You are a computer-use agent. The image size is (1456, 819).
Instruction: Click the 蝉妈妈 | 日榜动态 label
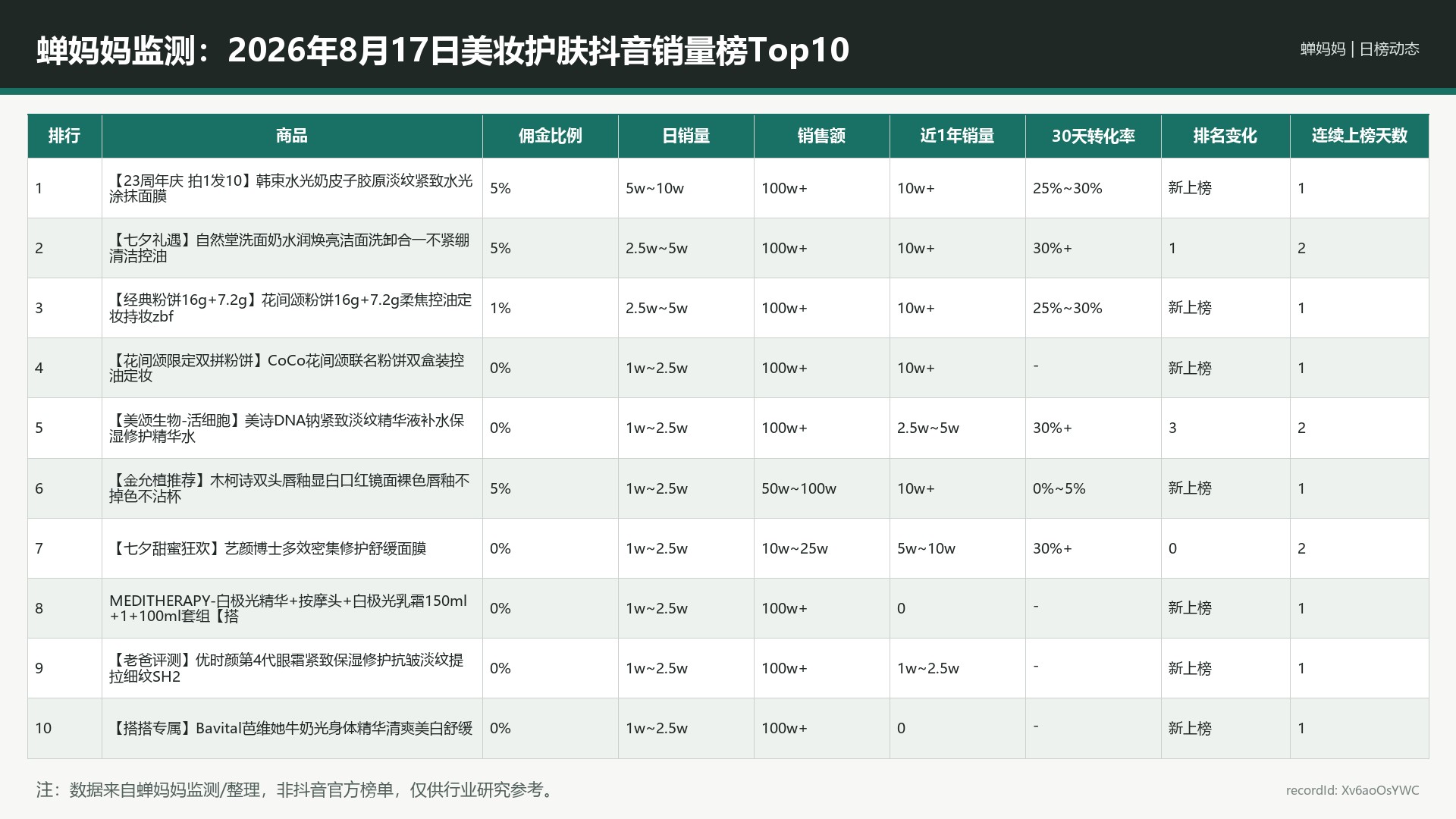click(x=1360, y=49)
